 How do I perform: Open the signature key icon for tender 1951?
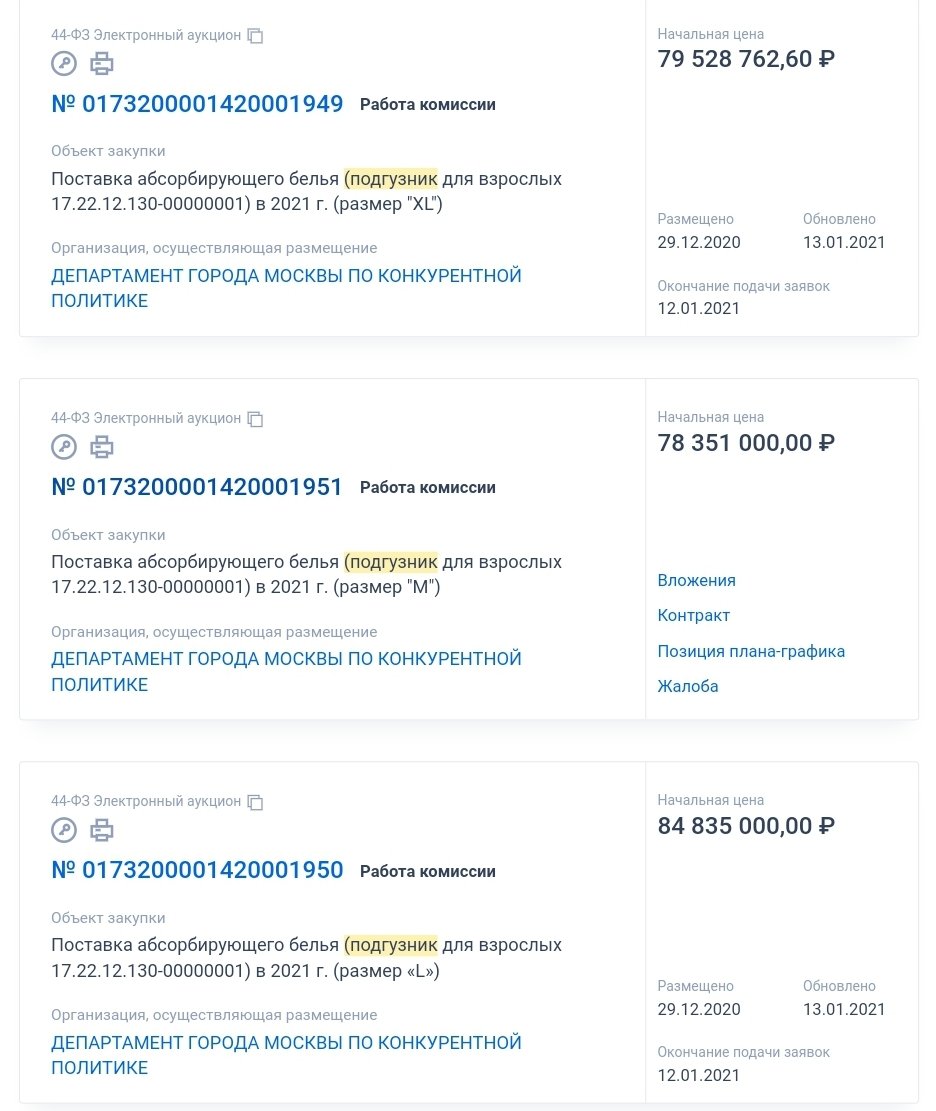click(x=64, y=447)
